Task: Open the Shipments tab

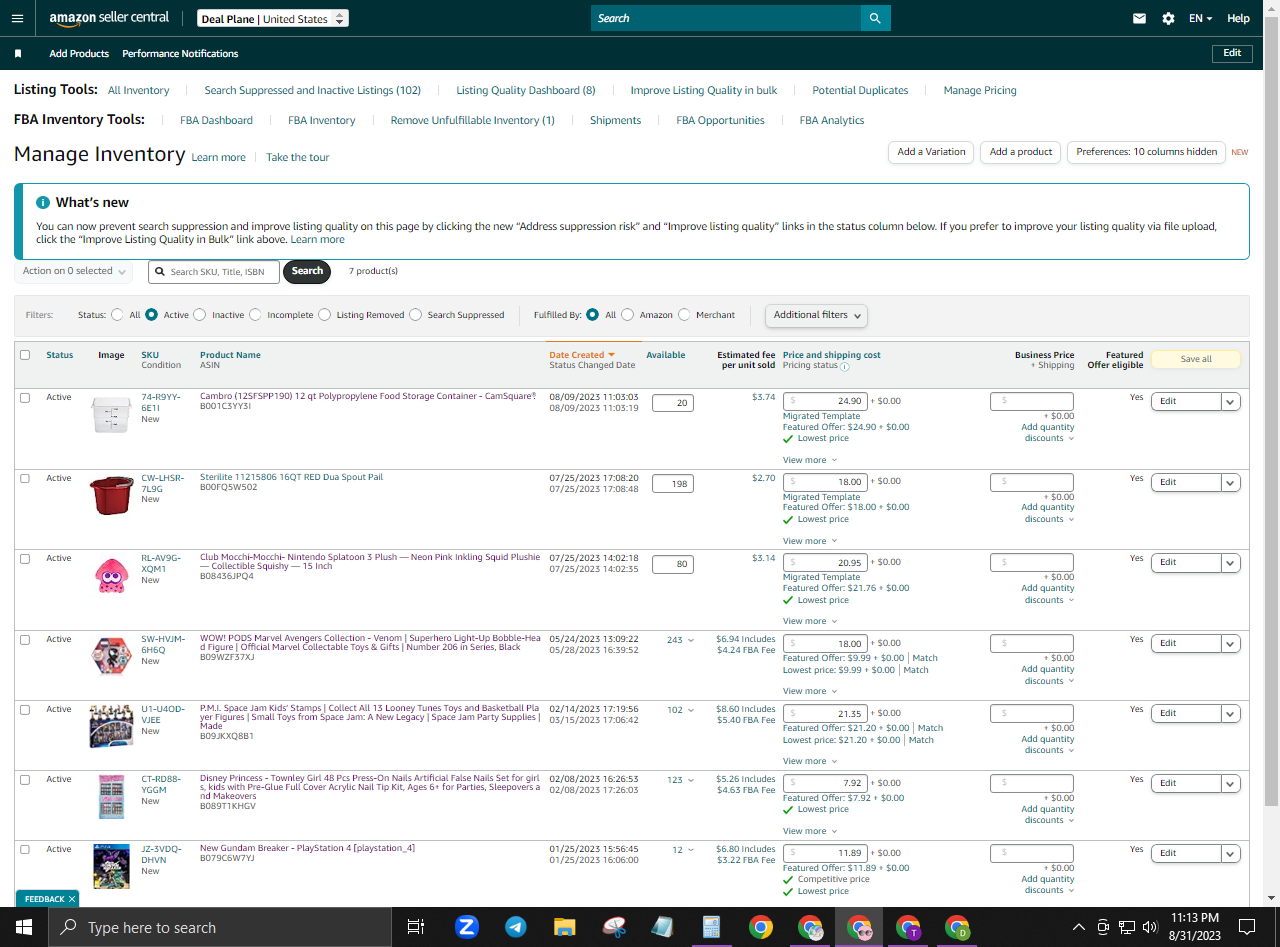Action: 615,120
